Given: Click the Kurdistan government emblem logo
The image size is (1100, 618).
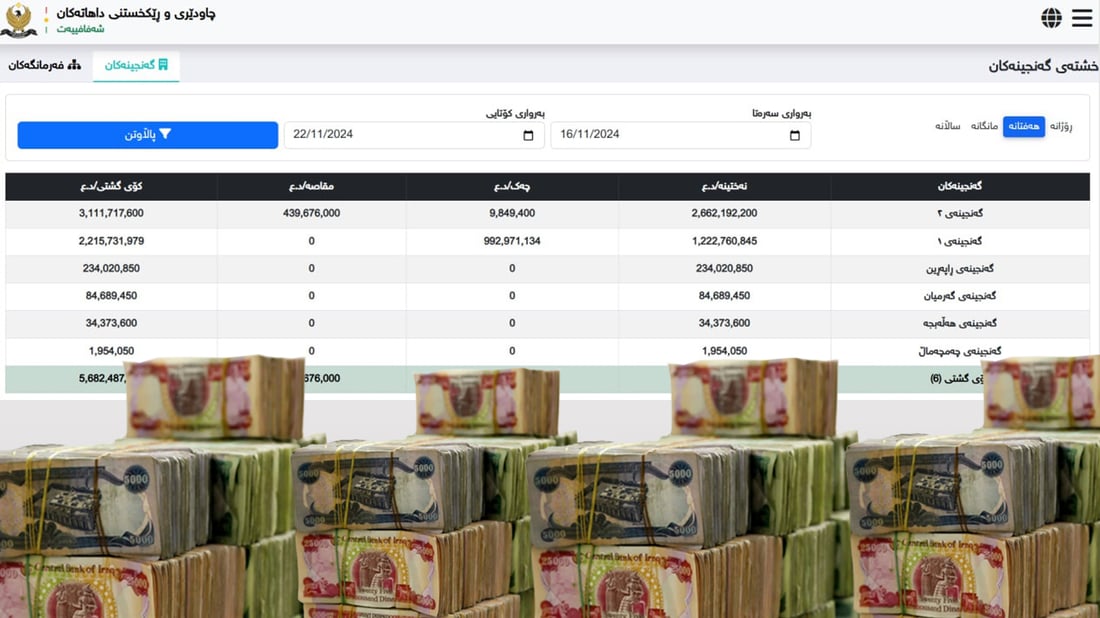Looking at the screenshot, I should [x=19, y=20].
